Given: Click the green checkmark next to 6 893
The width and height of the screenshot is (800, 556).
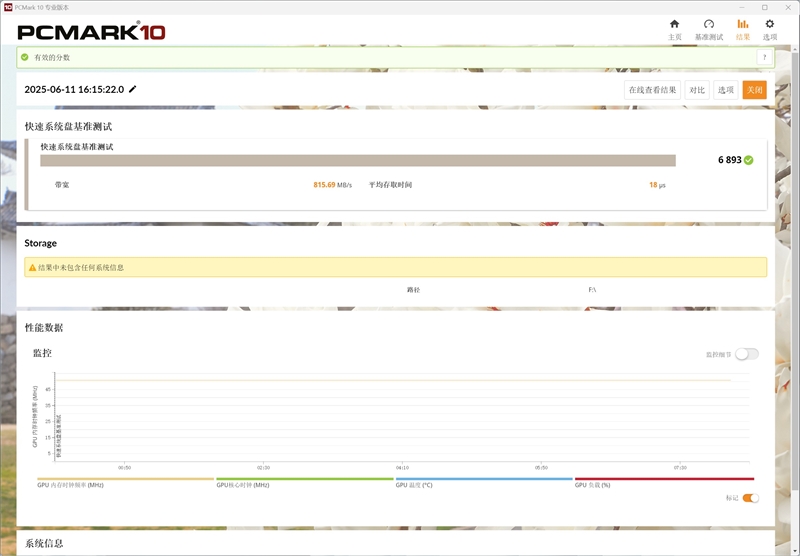Looking at the screenshot, I should coord(748,160).
